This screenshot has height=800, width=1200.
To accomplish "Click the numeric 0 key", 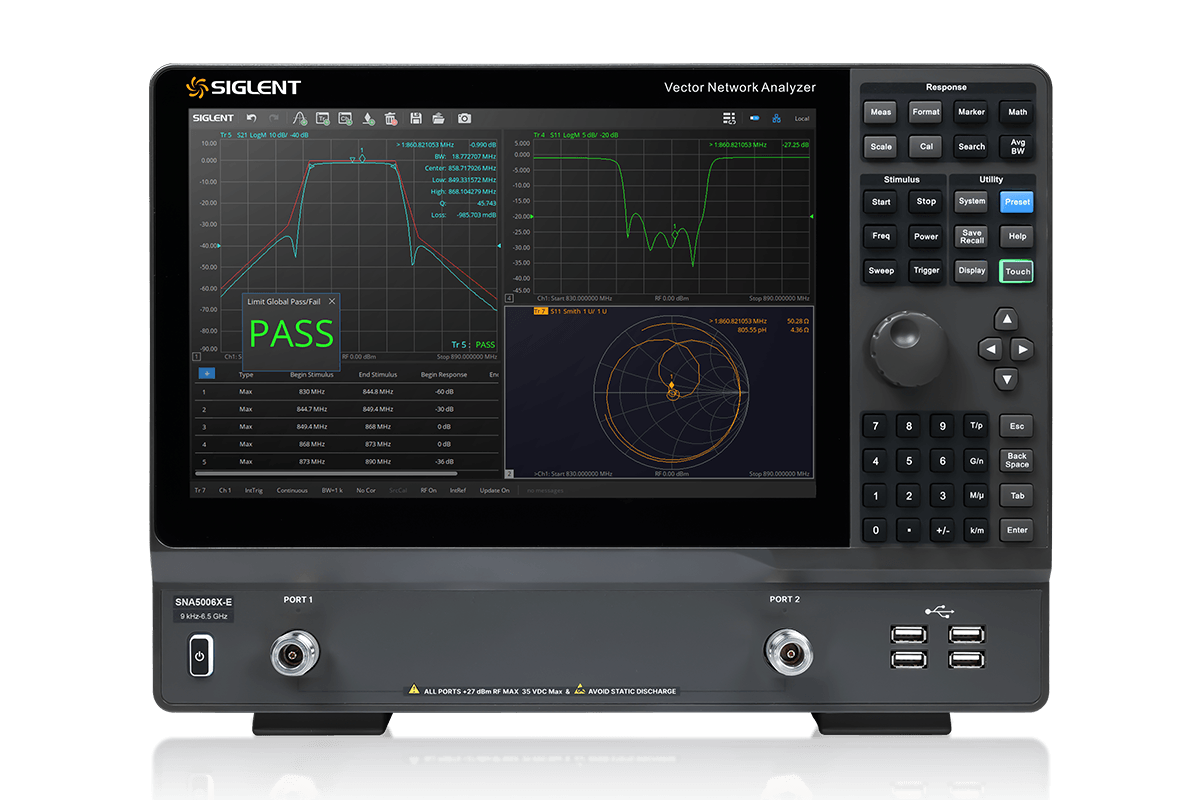I will pyautogui.click(x=876, y=530).
